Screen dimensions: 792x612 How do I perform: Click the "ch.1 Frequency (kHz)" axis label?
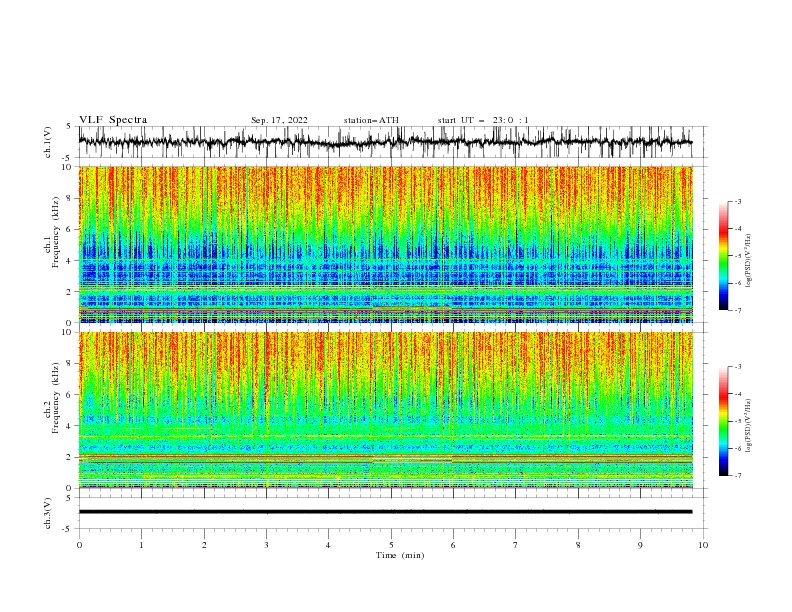(52, 232)
